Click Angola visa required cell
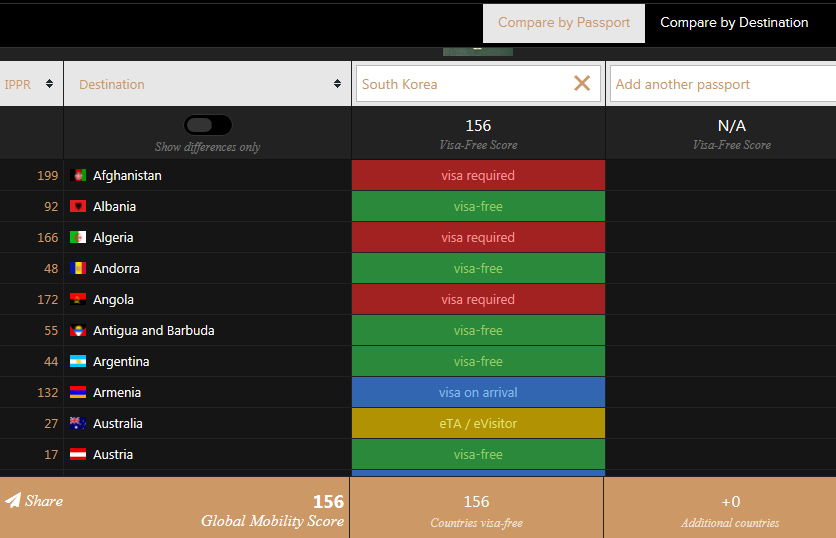 [478, 299]
